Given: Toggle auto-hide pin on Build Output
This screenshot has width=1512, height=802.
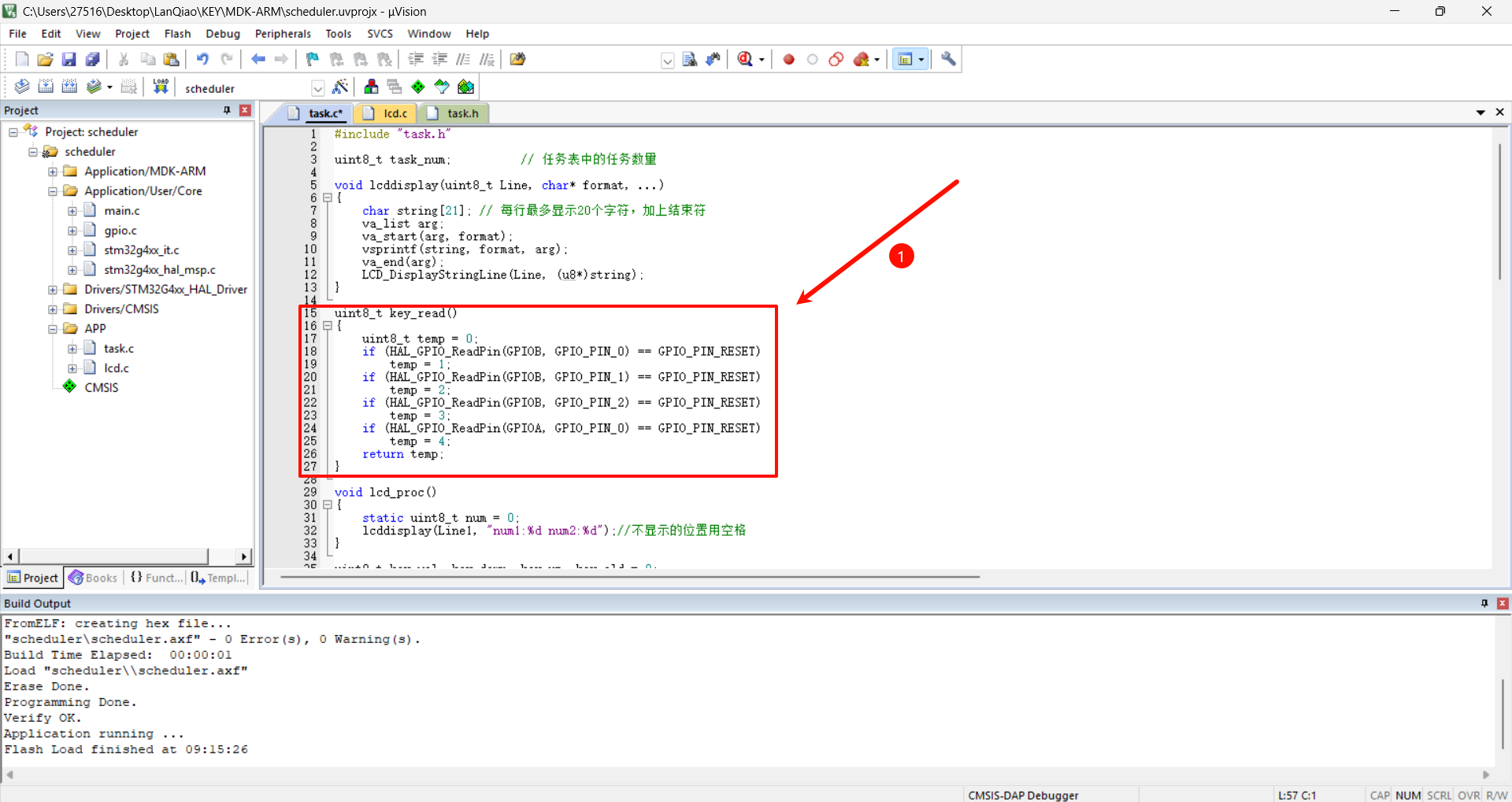Looking at the screenshot, I should click(x=1484, y=603).
